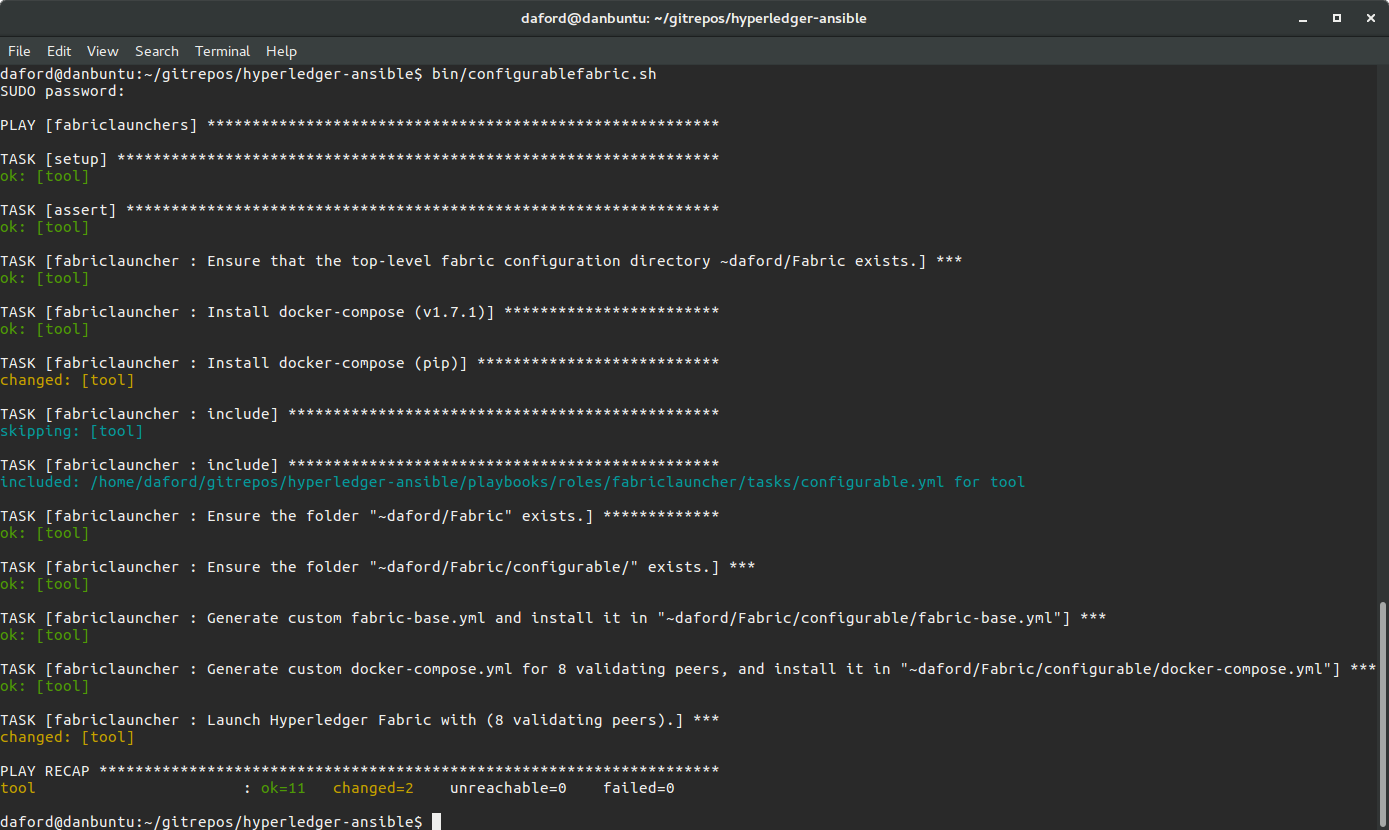Click the failed=0 recap value
The width and height of the screenshot is (1389, 830).
[639, 788]
